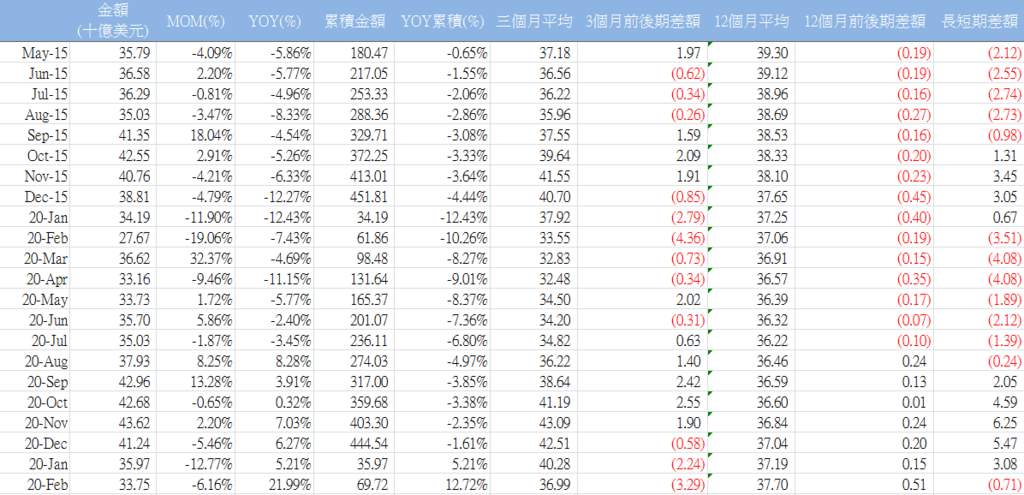Select the Sep-15 row label

pos(46,135)
